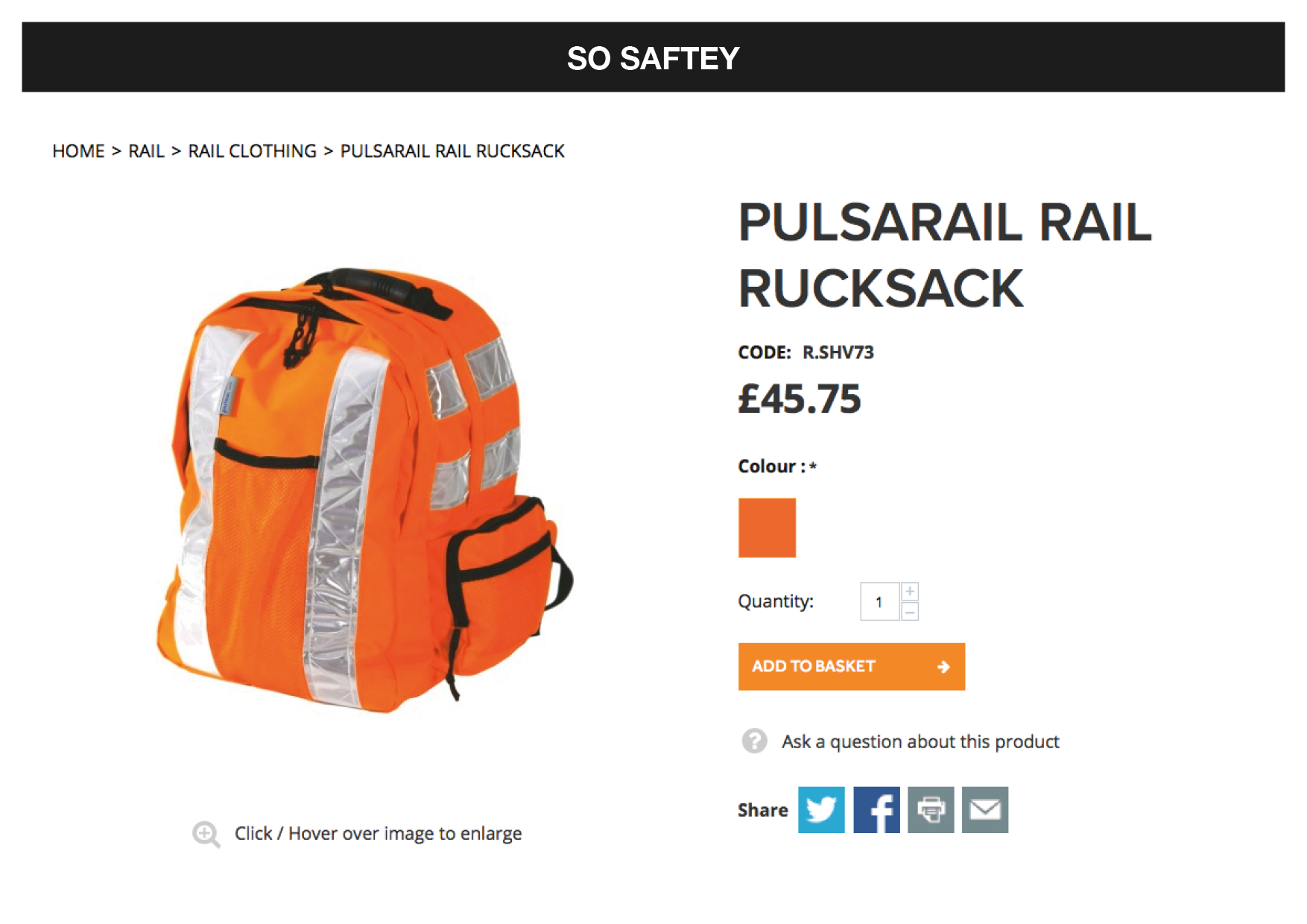1307x924 pixels.
Task: Share the product on Twitter
Action: [x=821, y=809]
